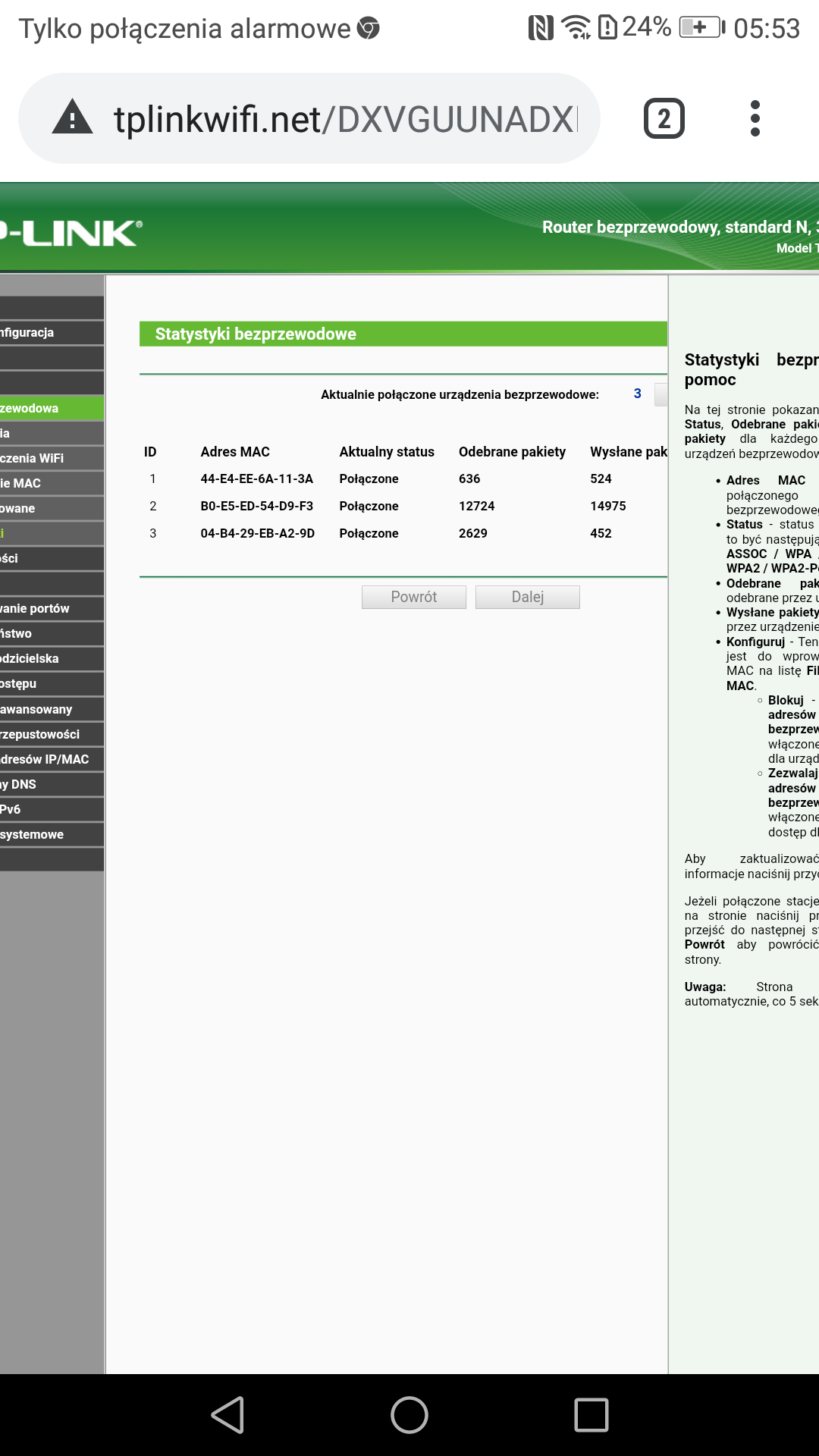Open the 'czenia WiFi' sidebar submenu
The height and width of the screenshot is (1456, 819).
tap(52, 458)
